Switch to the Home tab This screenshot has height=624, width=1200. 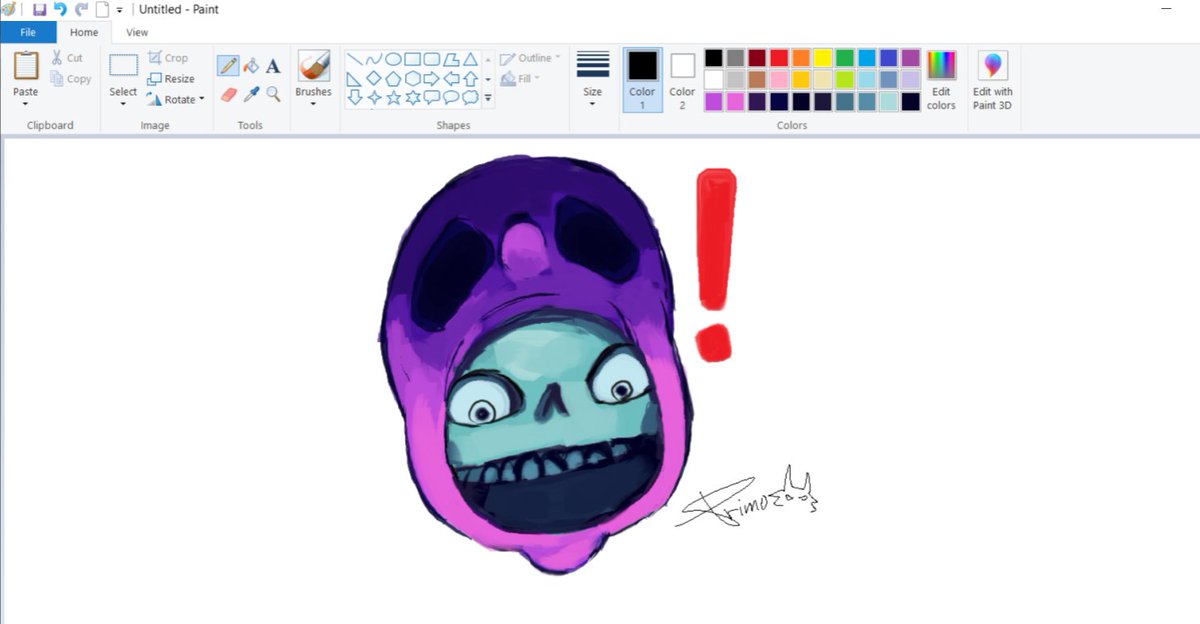point(84,32)
